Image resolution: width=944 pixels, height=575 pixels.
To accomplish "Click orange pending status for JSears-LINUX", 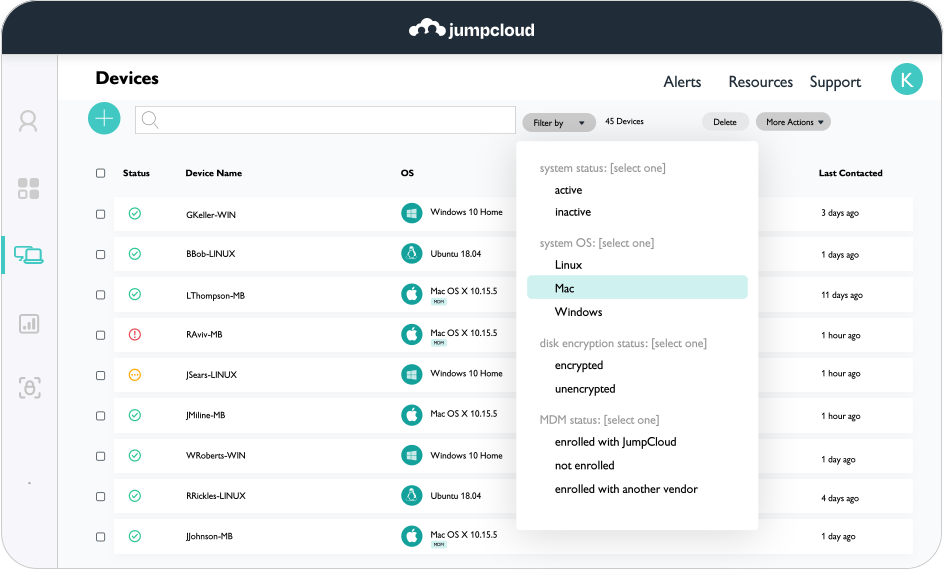I will 135,375.
